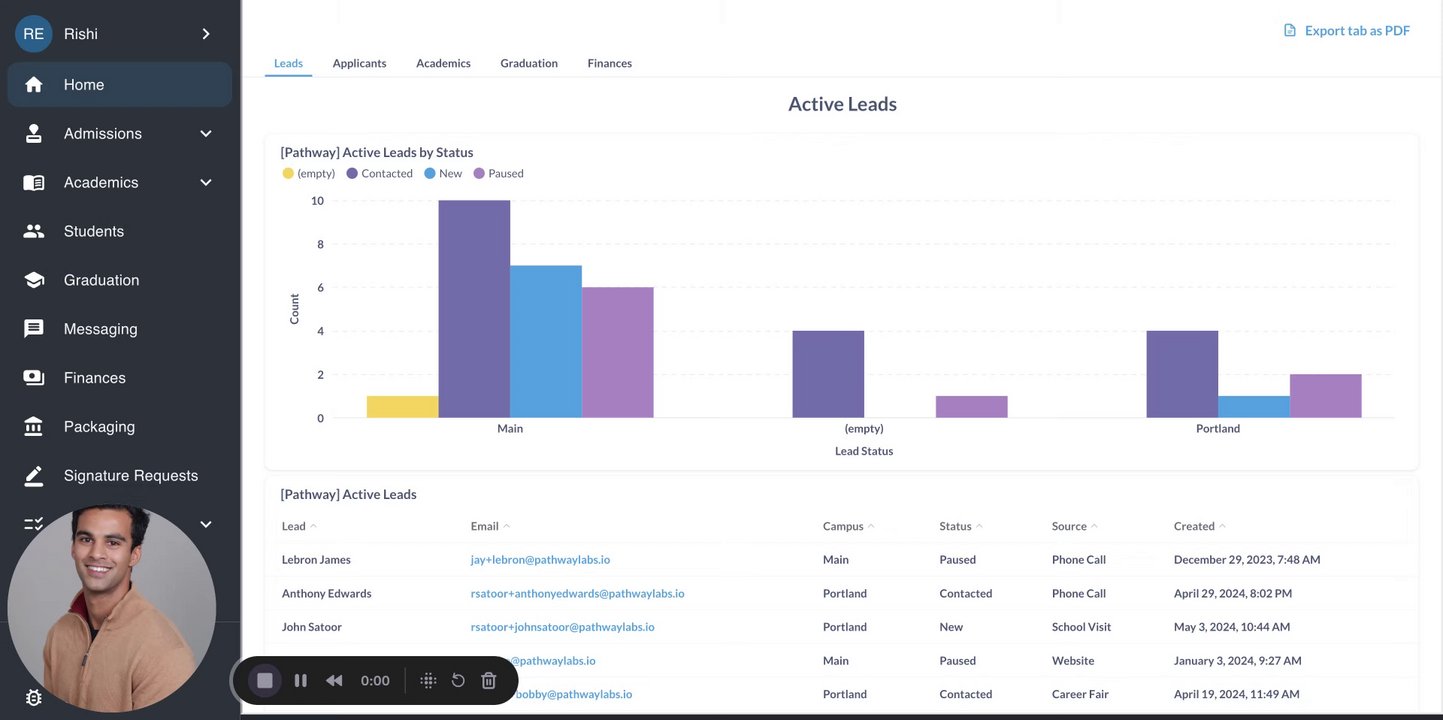Click the rewind recording button
Screen dimensions: 1443x720
pos(334,681)
